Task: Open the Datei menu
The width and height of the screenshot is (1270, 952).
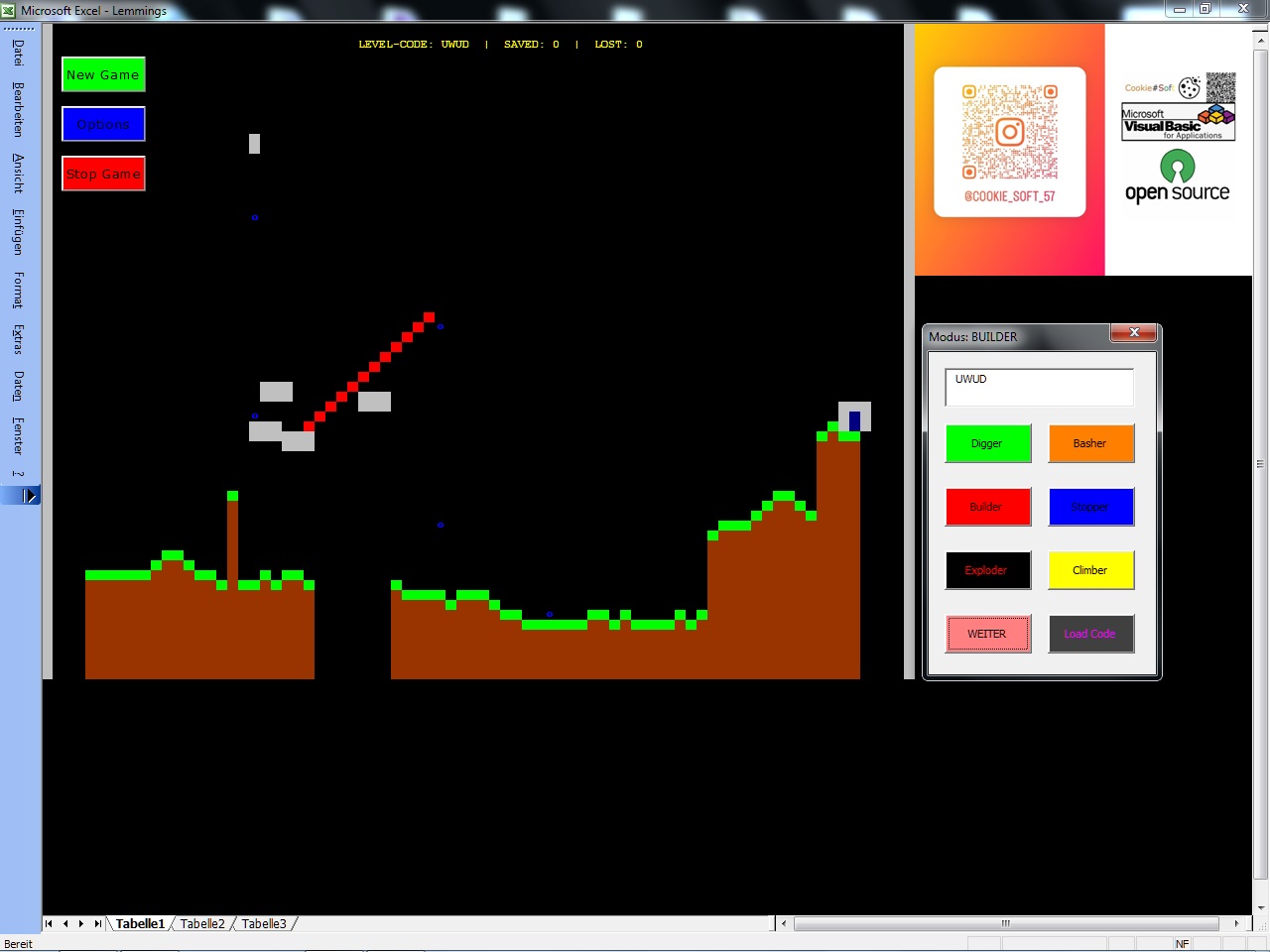Action: pyautogui.click(x=18, y=53)
